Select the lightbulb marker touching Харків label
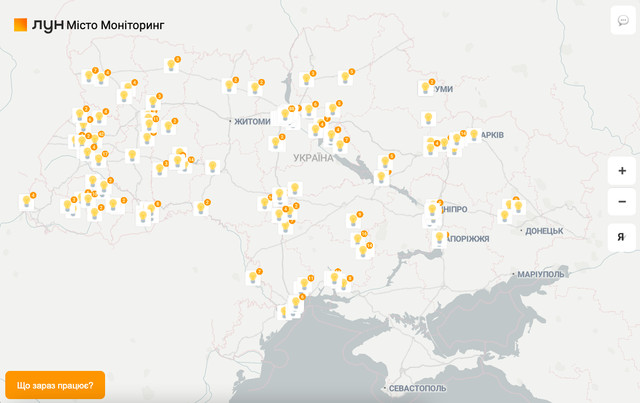Image resolution: width=640 pixels, height=403 pixels. pos(474,135)
